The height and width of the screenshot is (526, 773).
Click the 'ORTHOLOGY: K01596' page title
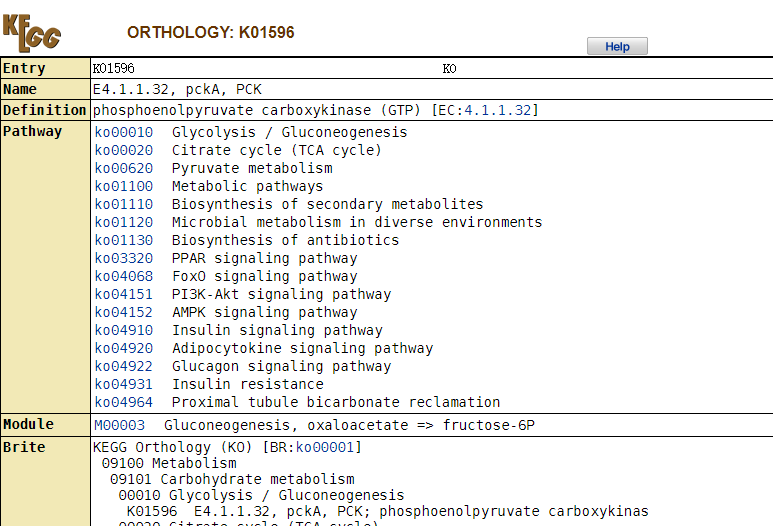point(211,33)
